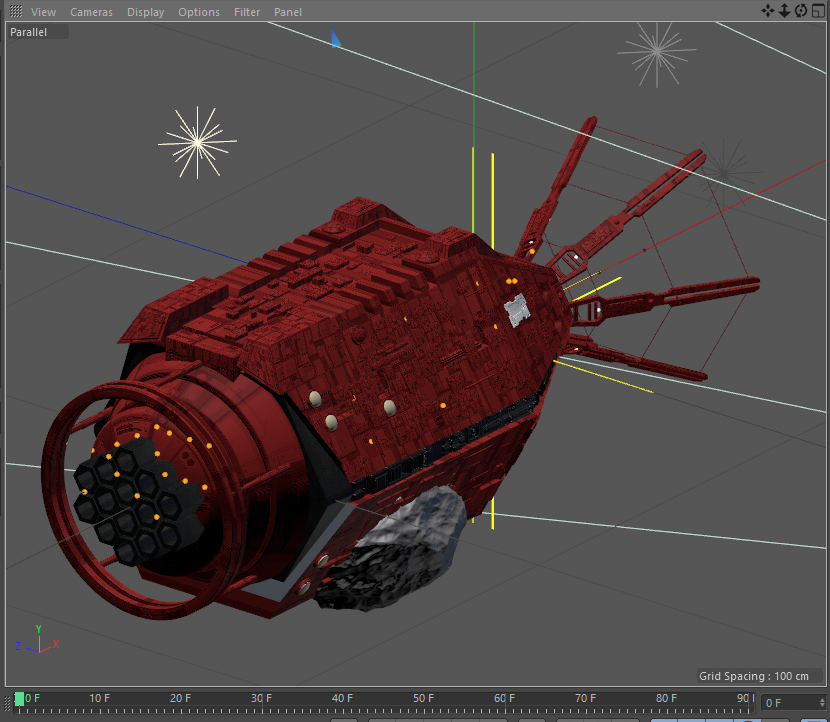Click the viewport grip handle beside View
Viewport: 830px width, 722px height.
[15, 12]
